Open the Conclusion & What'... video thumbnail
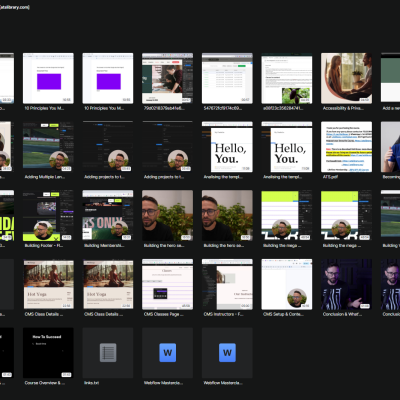This screenshot has height=400, width=400. (x=346, y=284)
